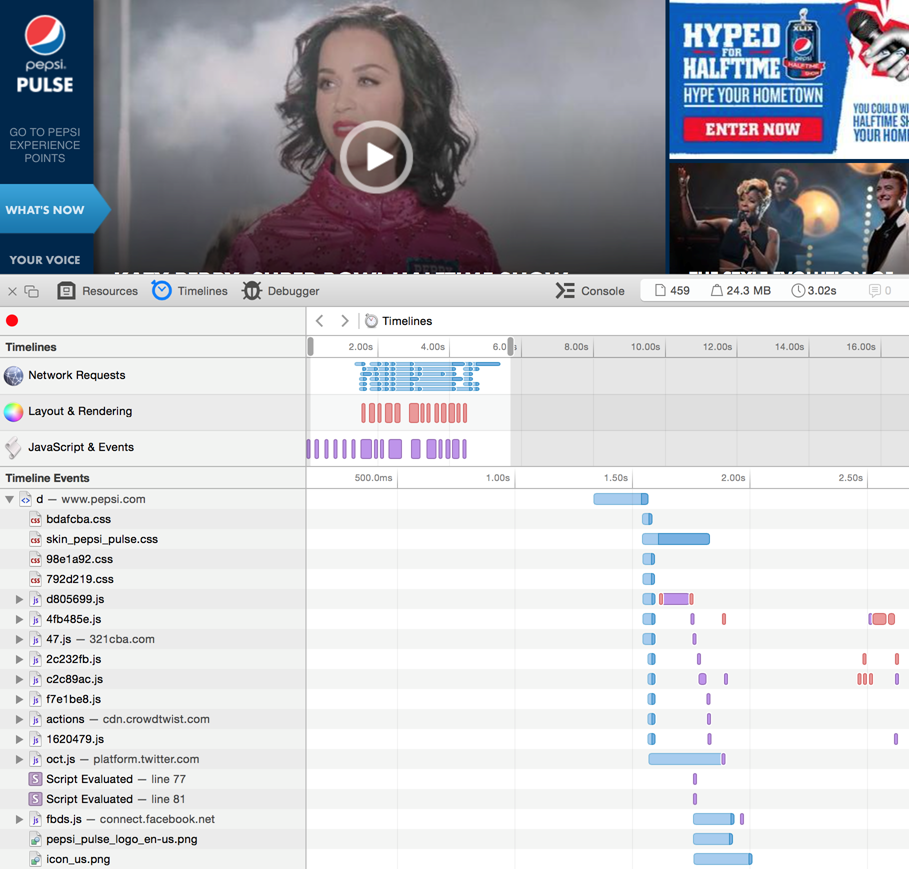Image resolution: width=909 pixels, height=869 pixels.
Task: Open the Resources tab
Action: coord(97,291)
